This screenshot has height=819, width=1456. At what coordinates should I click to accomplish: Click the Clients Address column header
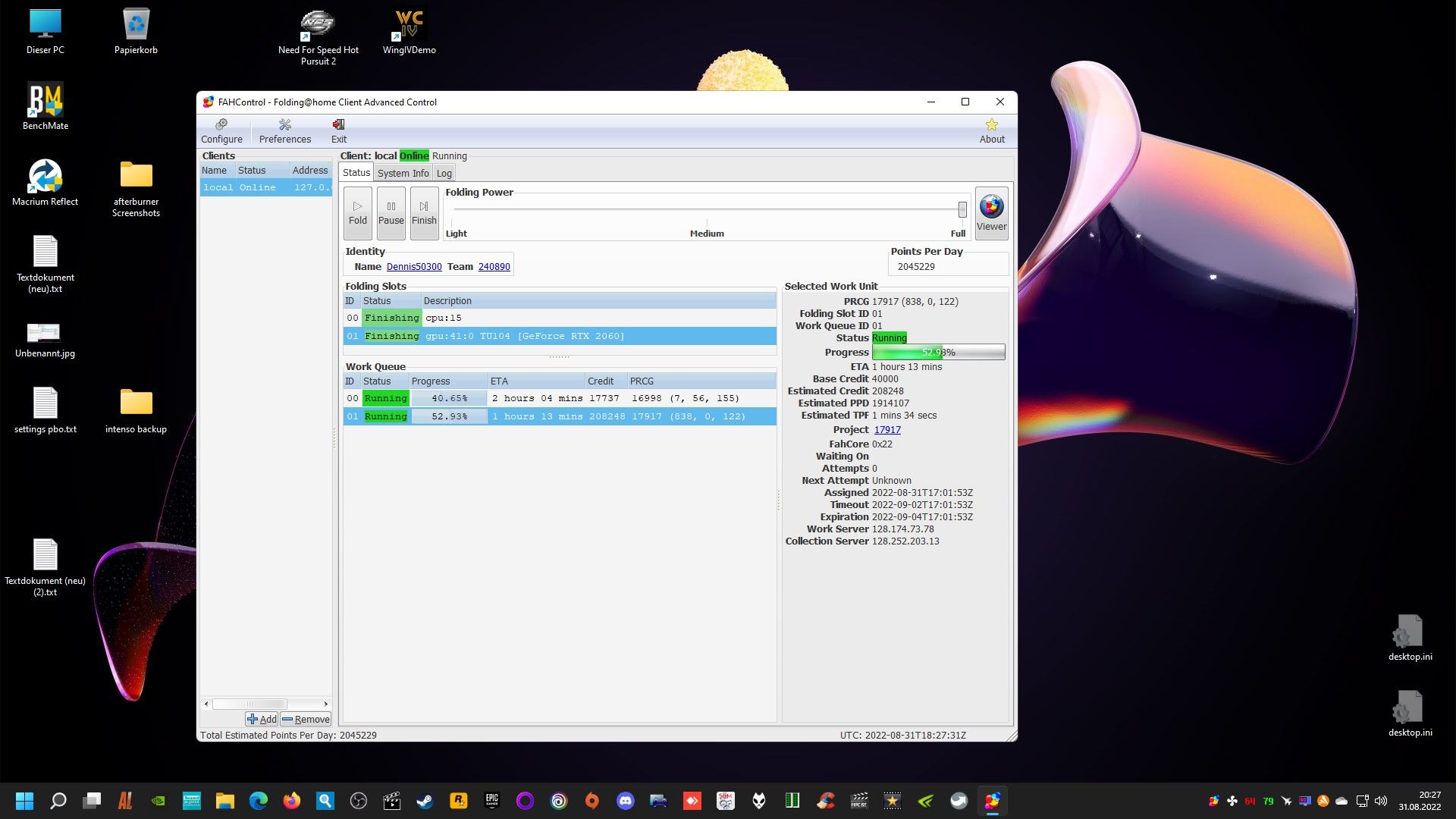click(x=310, y=171)
